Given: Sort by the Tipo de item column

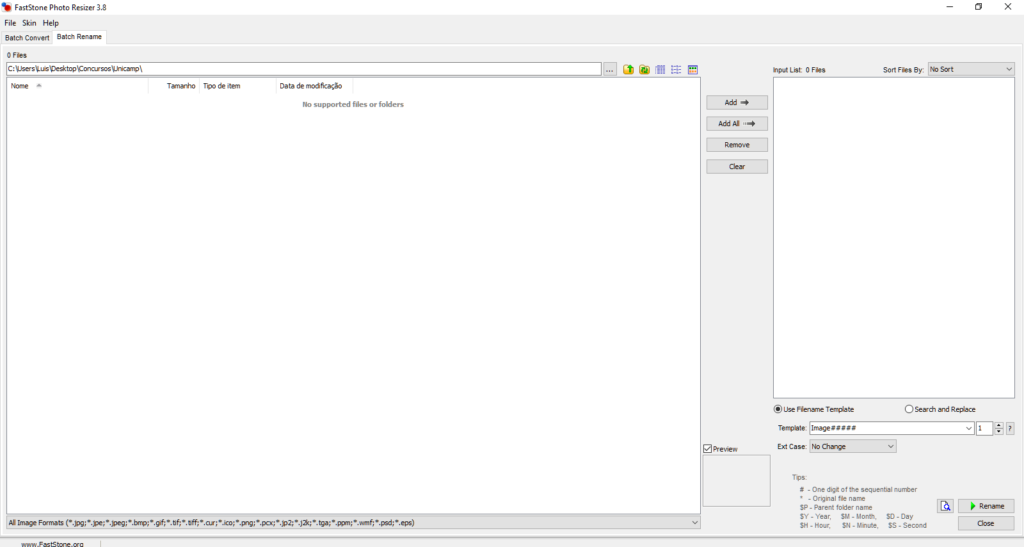Looking at the screenshot, I should click(238, 86).
